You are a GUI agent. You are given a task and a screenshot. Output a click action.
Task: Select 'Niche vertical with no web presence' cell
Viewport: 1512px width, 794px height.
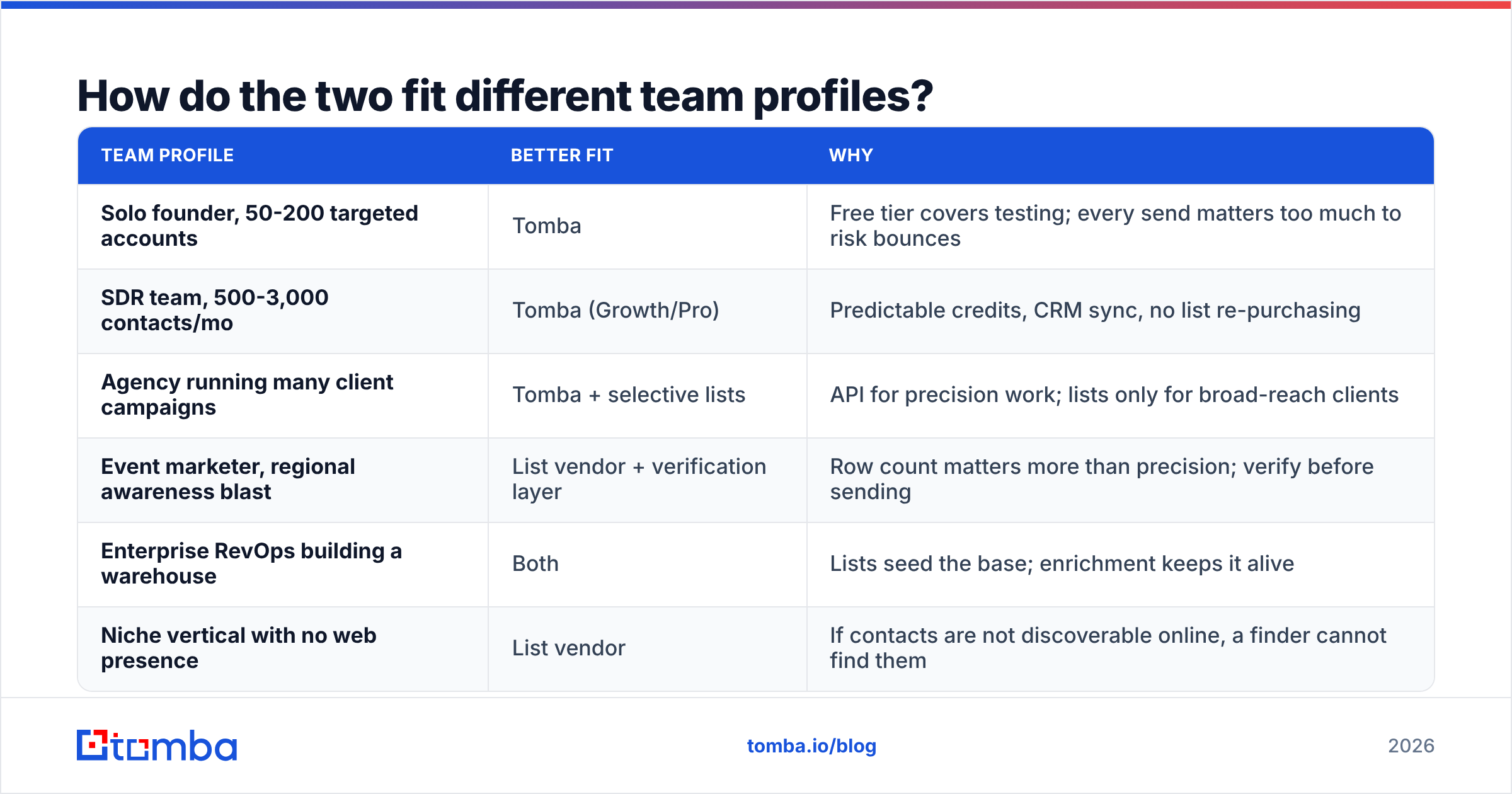pos(283,648)
